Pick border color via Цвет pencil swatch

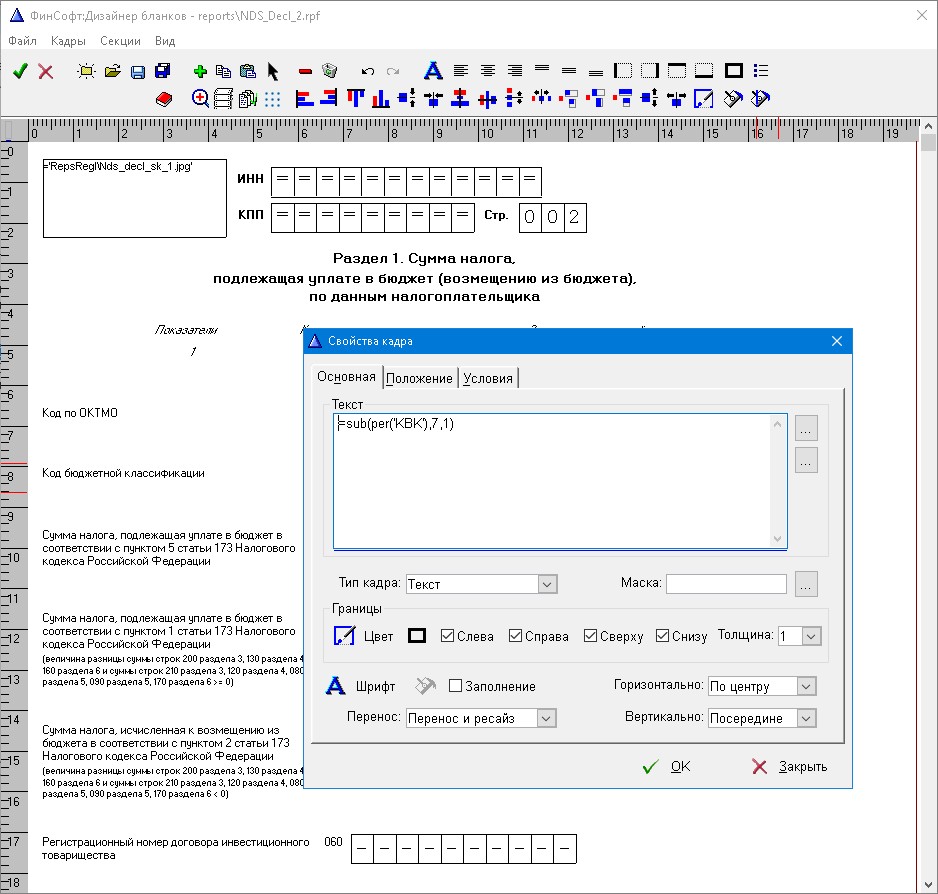[x=345, y=636]
